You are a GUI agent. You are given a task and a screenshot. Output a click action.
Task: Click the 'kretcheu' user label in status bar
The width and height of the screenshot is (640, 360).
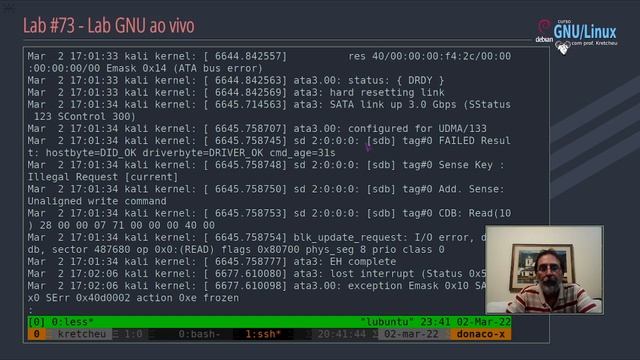82,334
